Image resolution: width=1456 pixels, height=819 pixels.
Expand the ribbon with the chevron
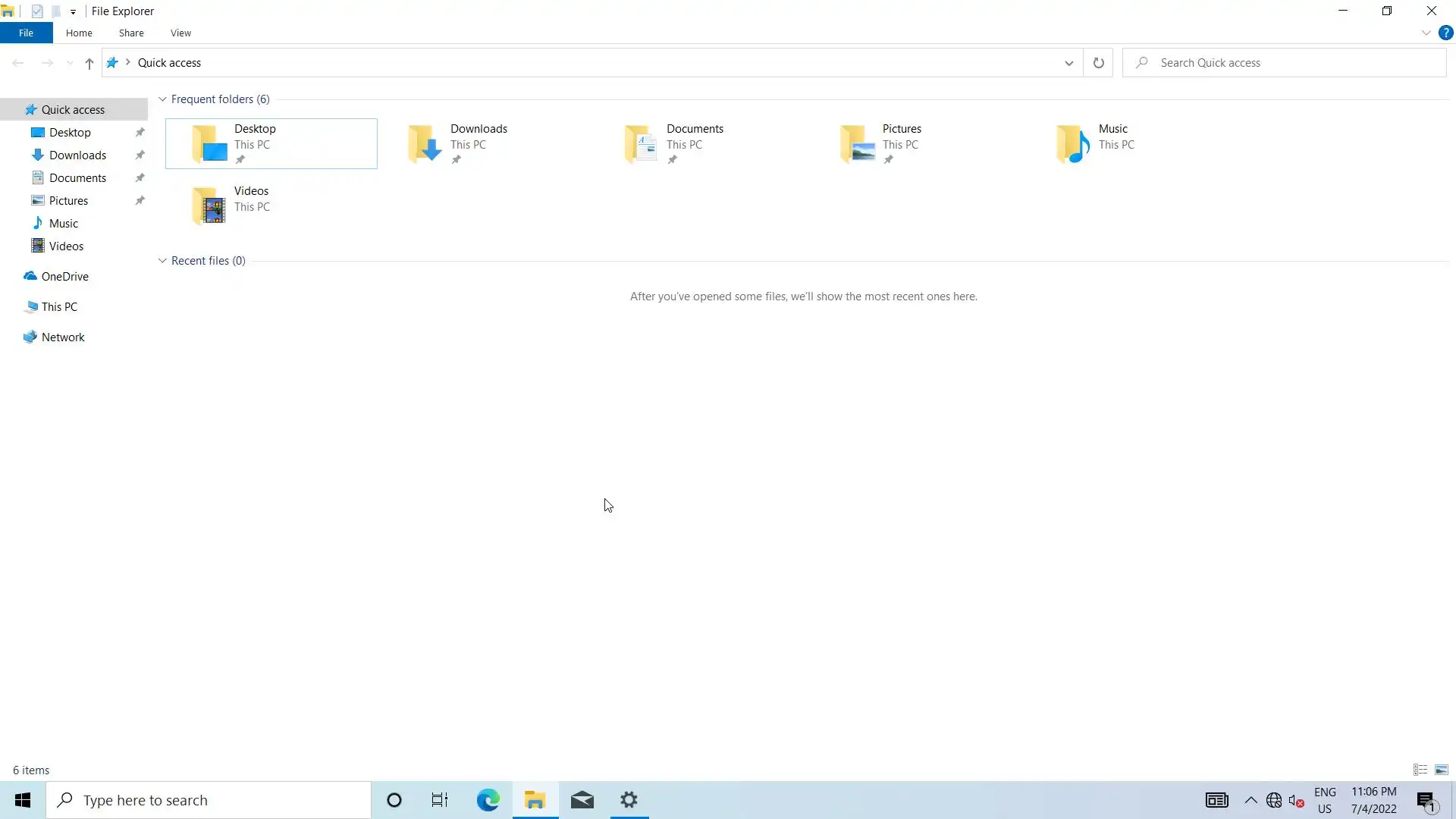(x=1426, y=33)
